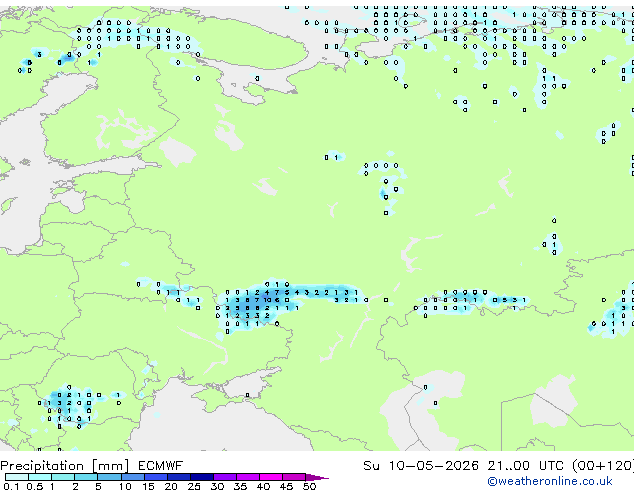Click the 'ECMWF' model label
634x490 pixels.
[161, 466]
